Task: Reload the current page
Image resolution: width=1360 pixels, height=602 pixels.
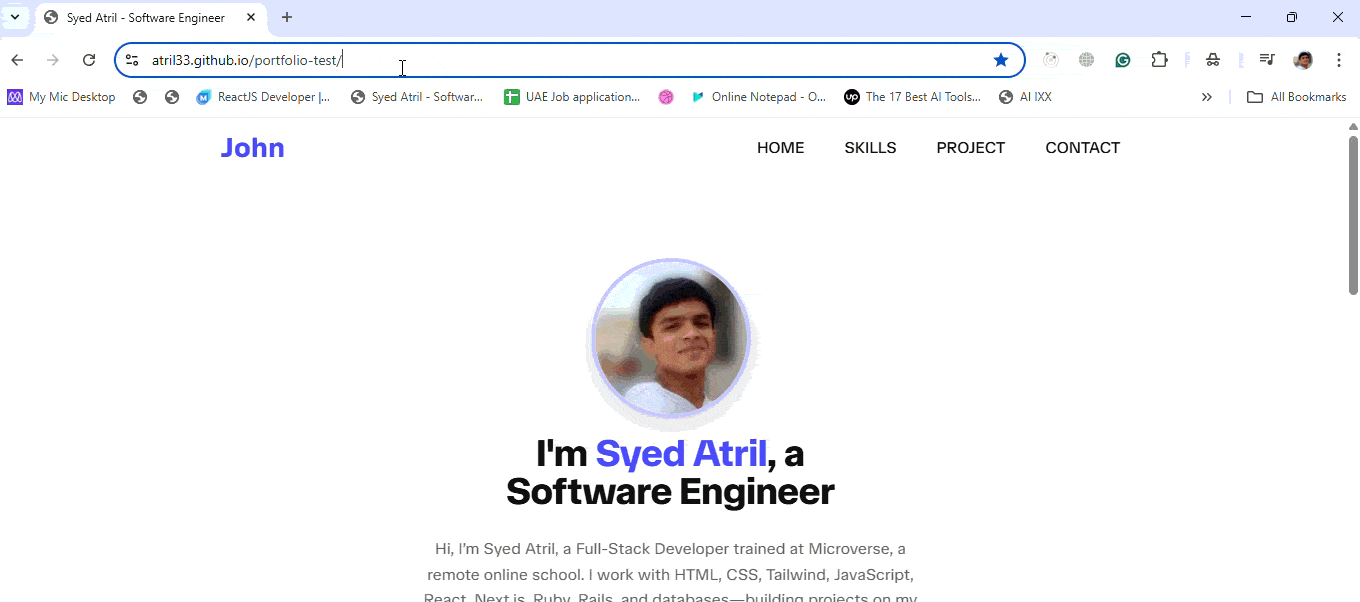Action: (x=89, y=60)
